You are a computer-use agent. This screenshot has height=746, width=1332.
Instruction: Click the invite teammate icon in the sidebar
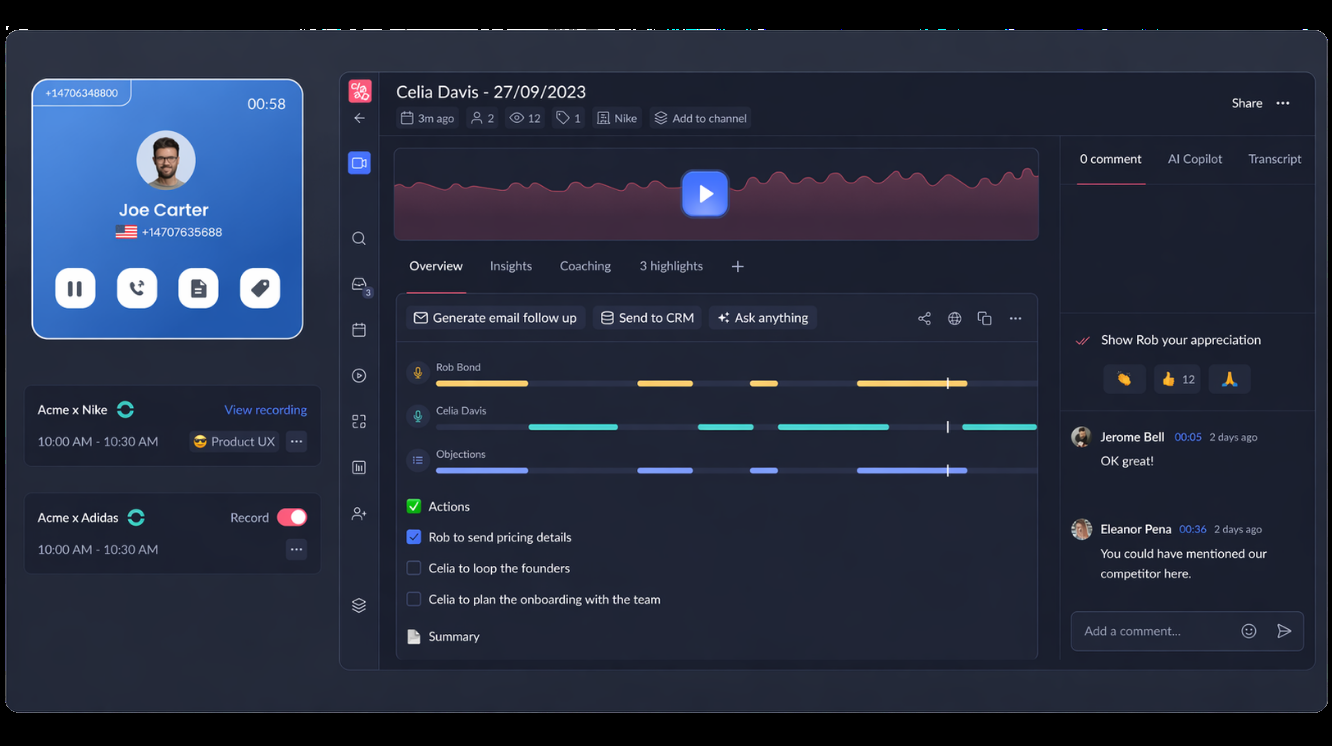point(359,512)
